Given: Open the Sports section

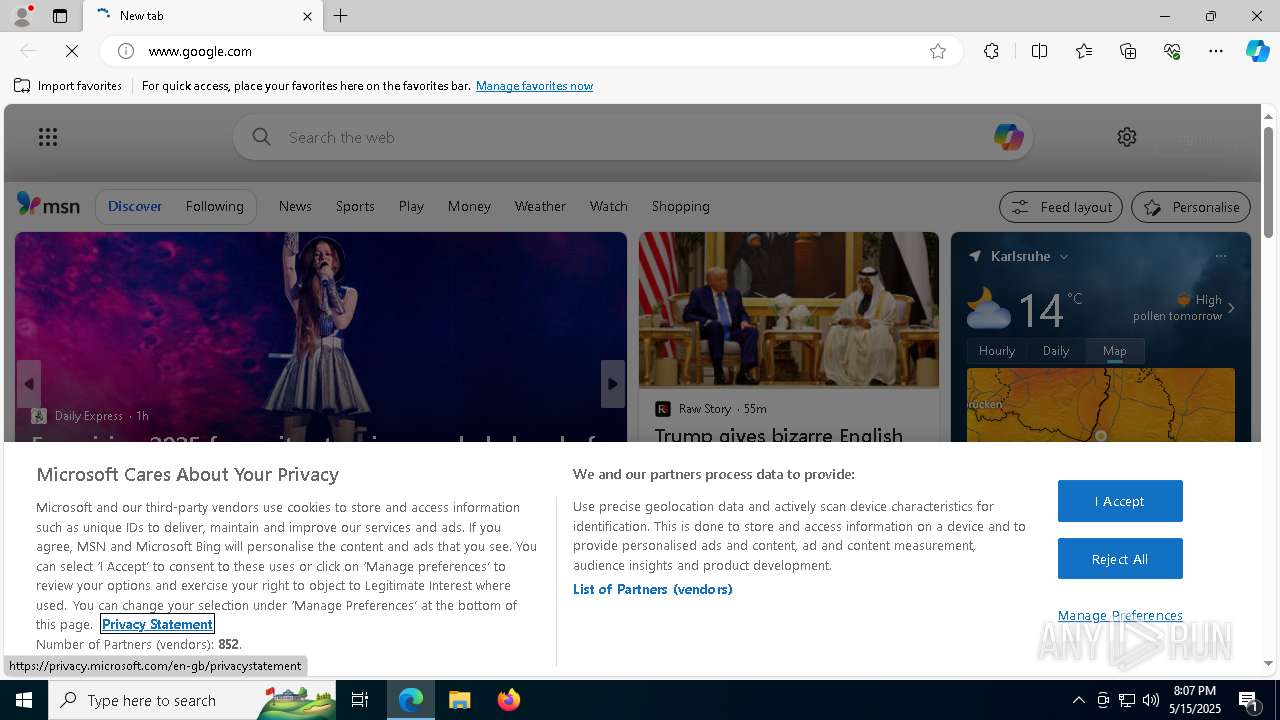Looking at the screenshot, I should coord(355,206).
